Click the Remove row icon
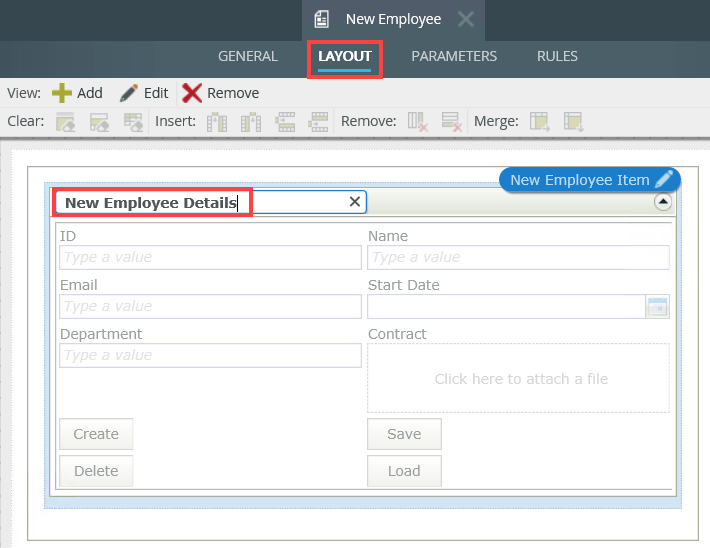Screen dimensions: 710x548 tap(451, 122)
